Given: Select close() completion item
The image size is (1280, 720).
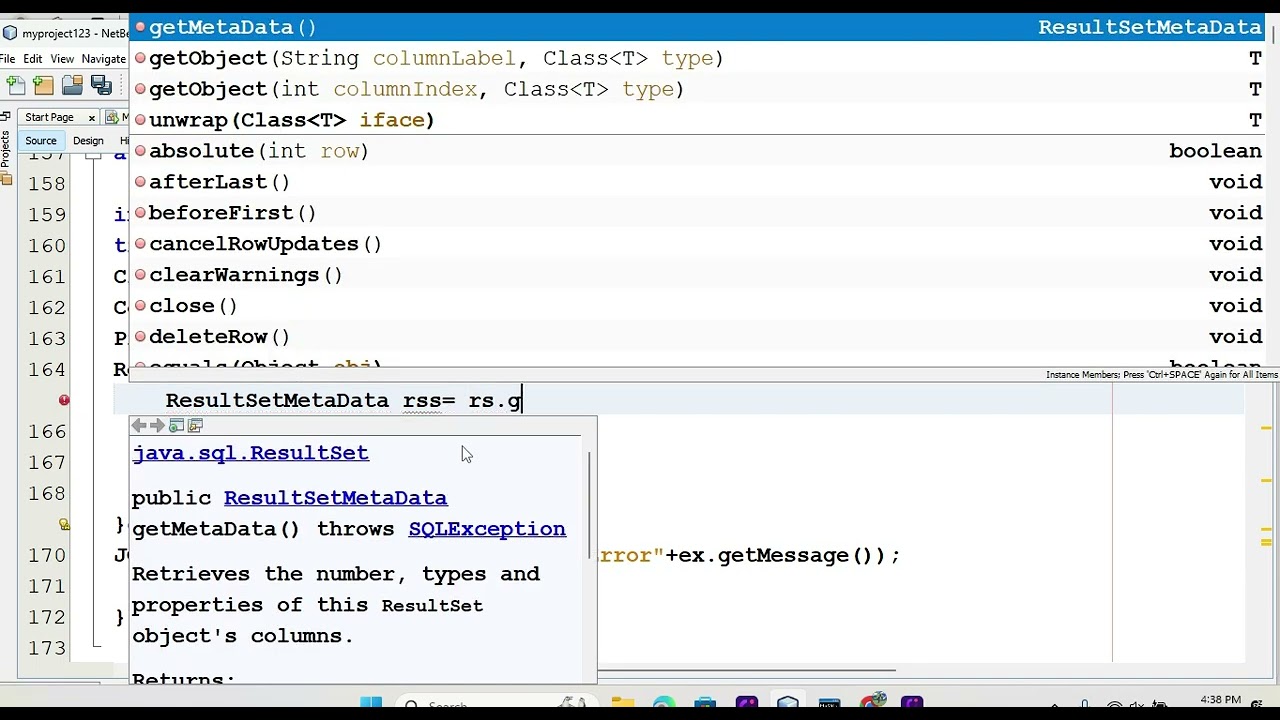Looking at the screenshot, I should click(699, 306).
